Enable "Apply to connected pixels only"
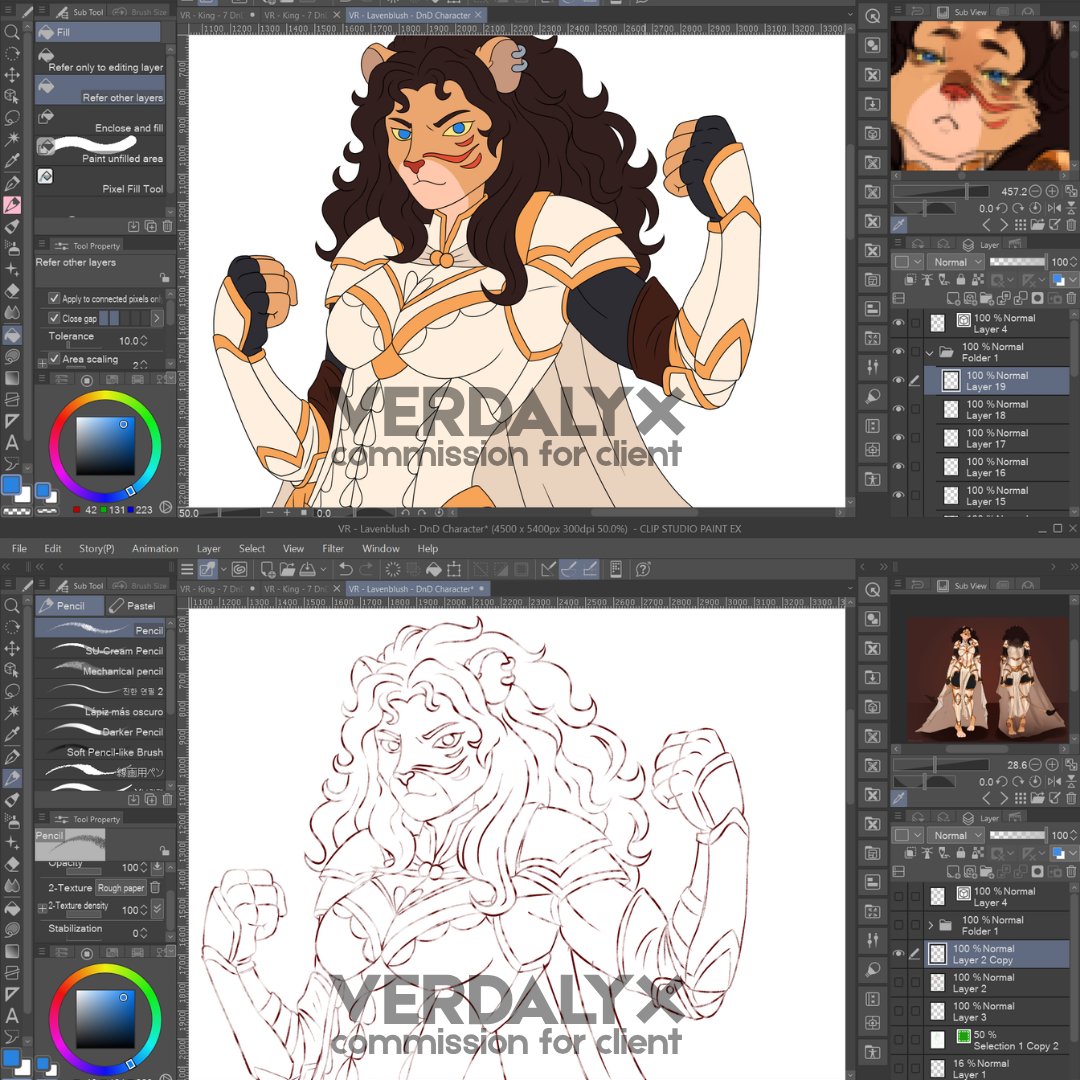Viewport: 1080px width, 1080px height. [x=55, y=298]
